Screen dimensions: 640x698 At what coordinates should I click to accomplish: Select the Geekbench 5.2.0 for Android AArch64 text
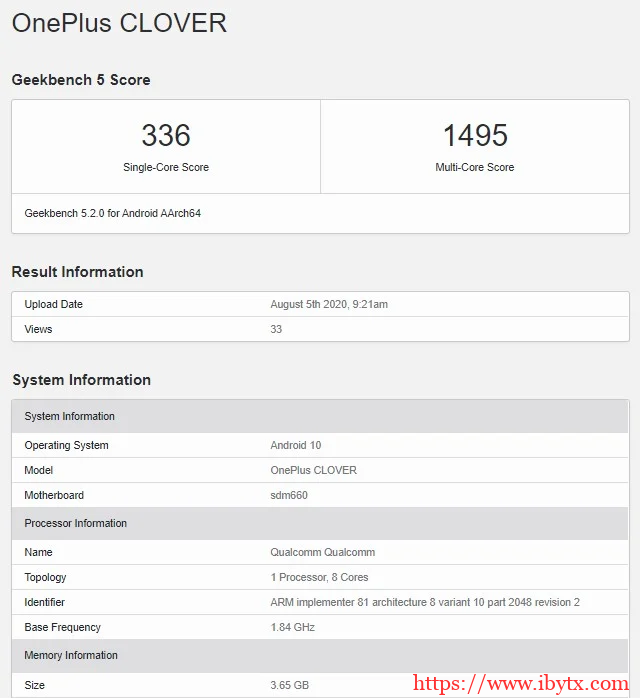pyautogui.click(x=113, y=213)
